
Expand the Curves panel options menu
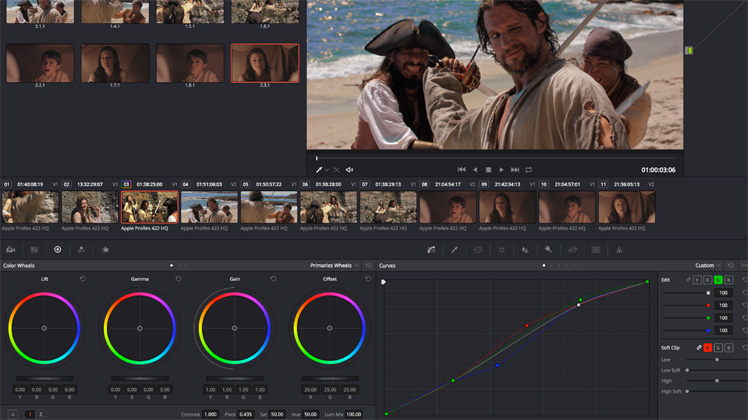click(743, 266)
